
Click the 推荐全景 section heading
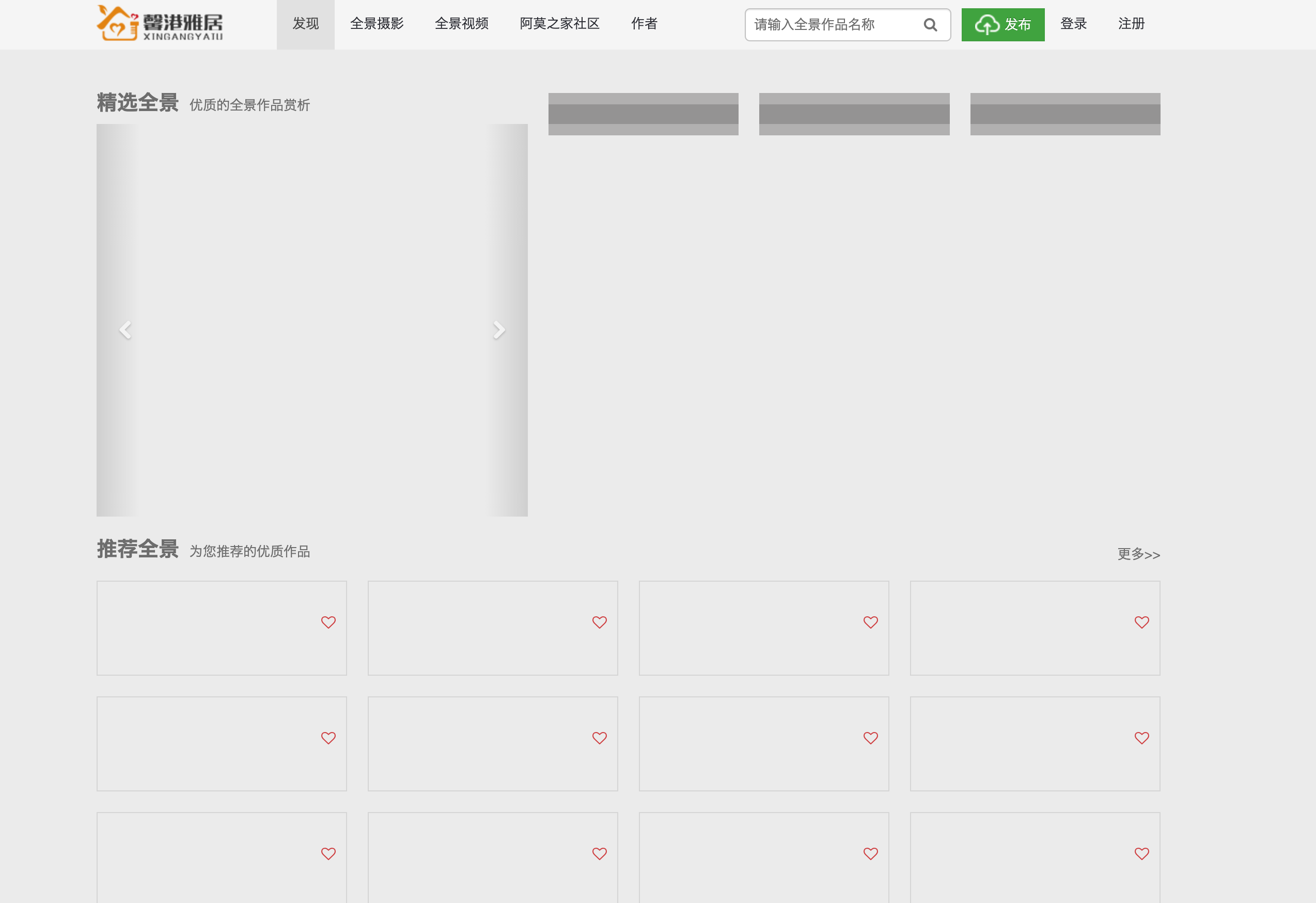click(x=137, y=550)
